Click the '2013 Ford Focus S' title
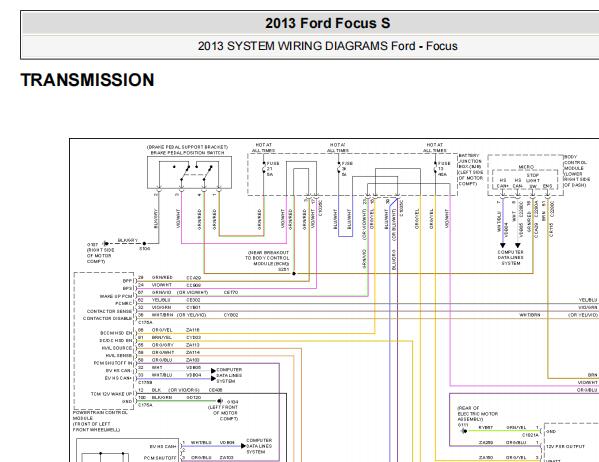The image size is (599, 462). click(328, 23)
